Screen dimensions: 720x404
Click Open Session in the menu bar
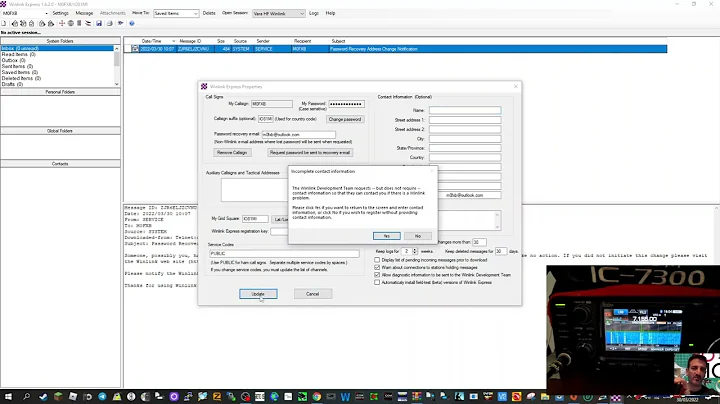click(235, 13)
